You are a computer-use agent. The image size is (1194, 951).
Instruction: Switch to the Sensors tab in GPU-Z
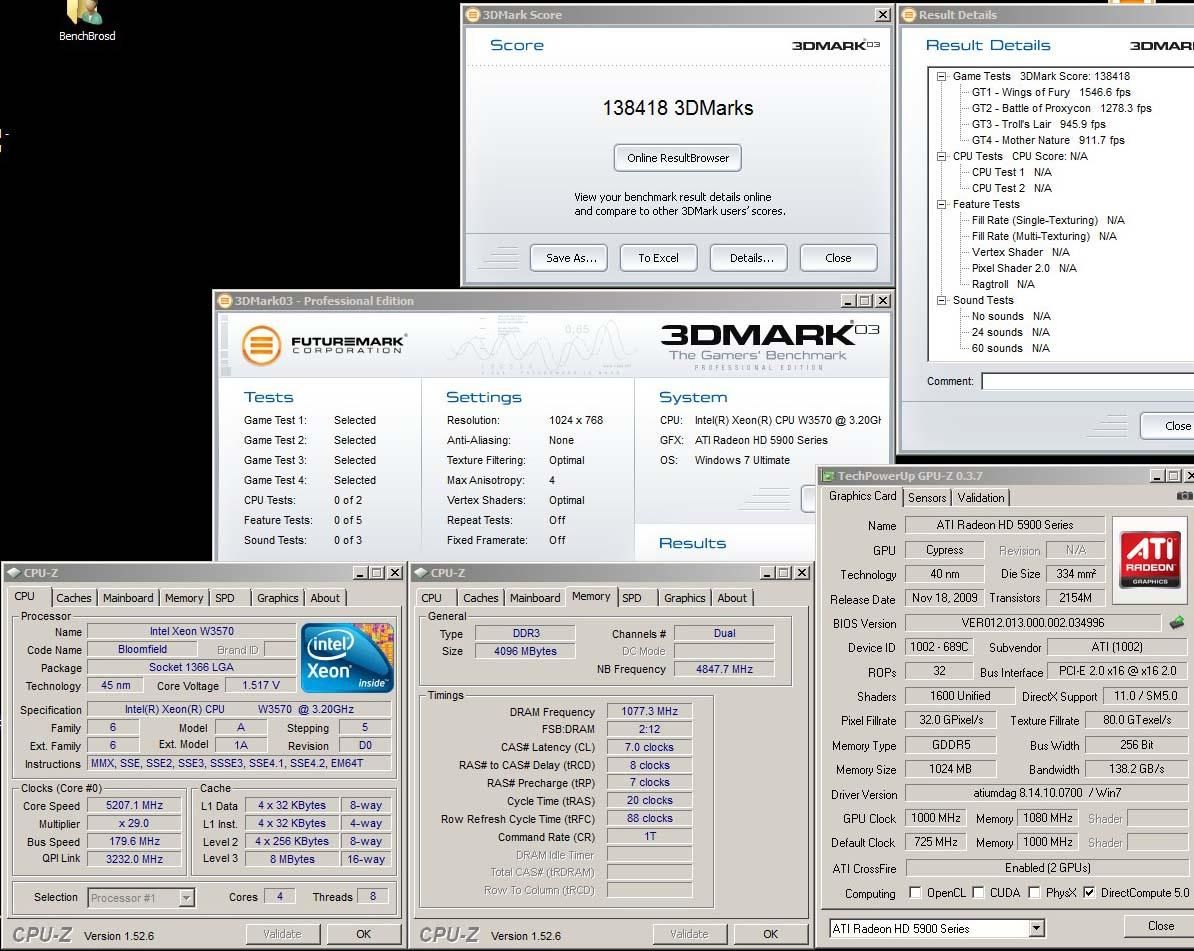coord(927,498)
